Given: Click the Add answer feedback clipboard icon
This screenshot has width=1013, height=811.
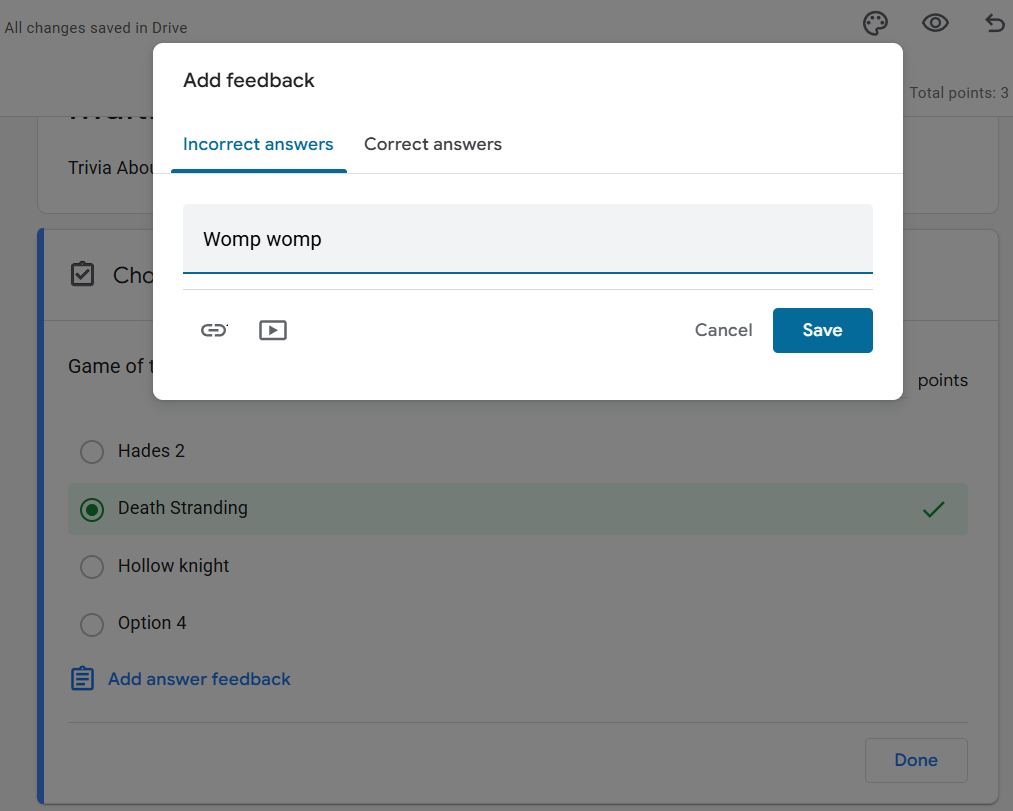Looking at the screenshot, I should pos(82,679).
